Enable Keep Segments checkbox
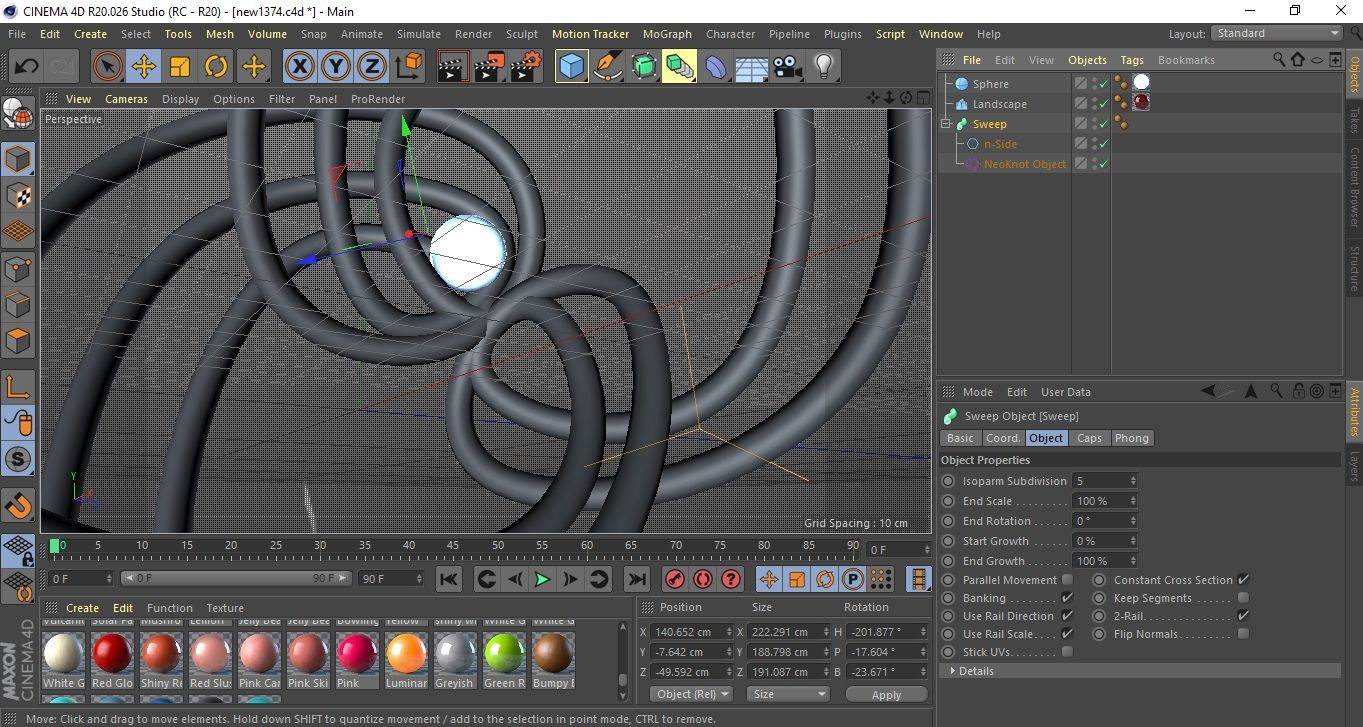 pos(1243,598)
